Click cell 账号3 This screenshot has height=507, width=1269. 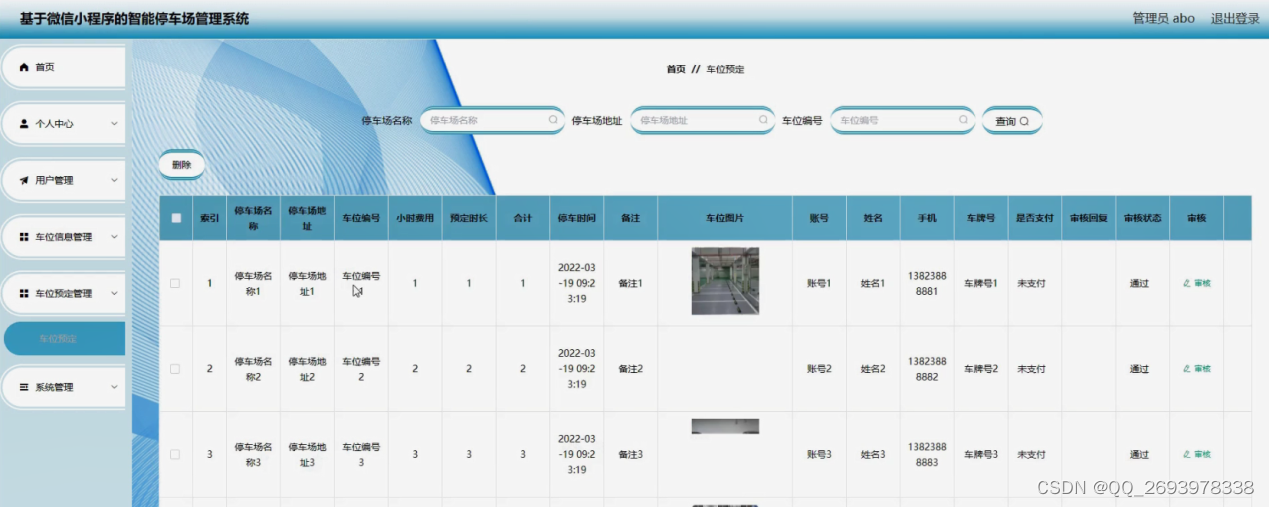pos(819,454)
